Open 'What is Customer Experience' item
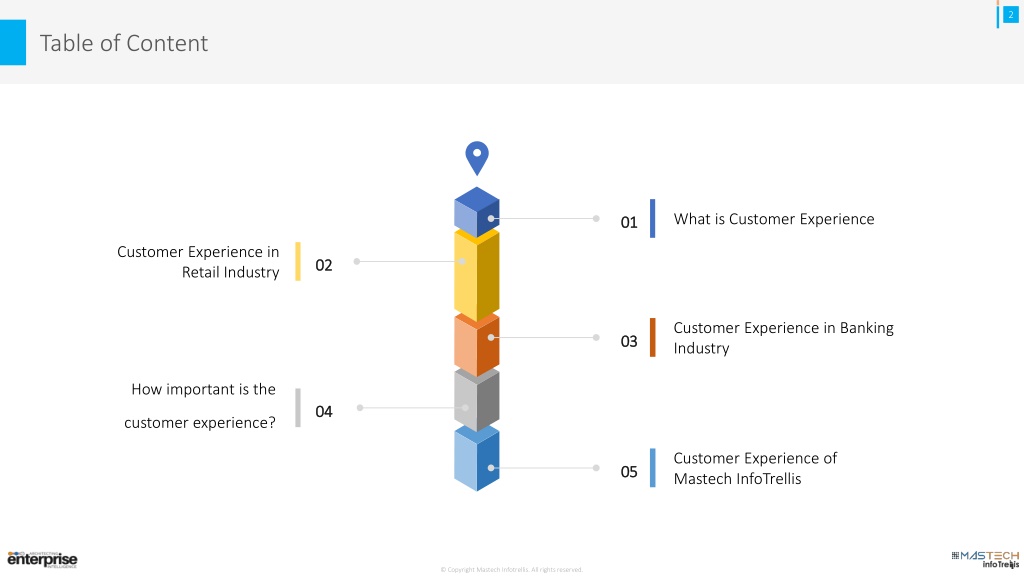Image resolution: width=1024 pixels, height=576 pixels. 774,219
